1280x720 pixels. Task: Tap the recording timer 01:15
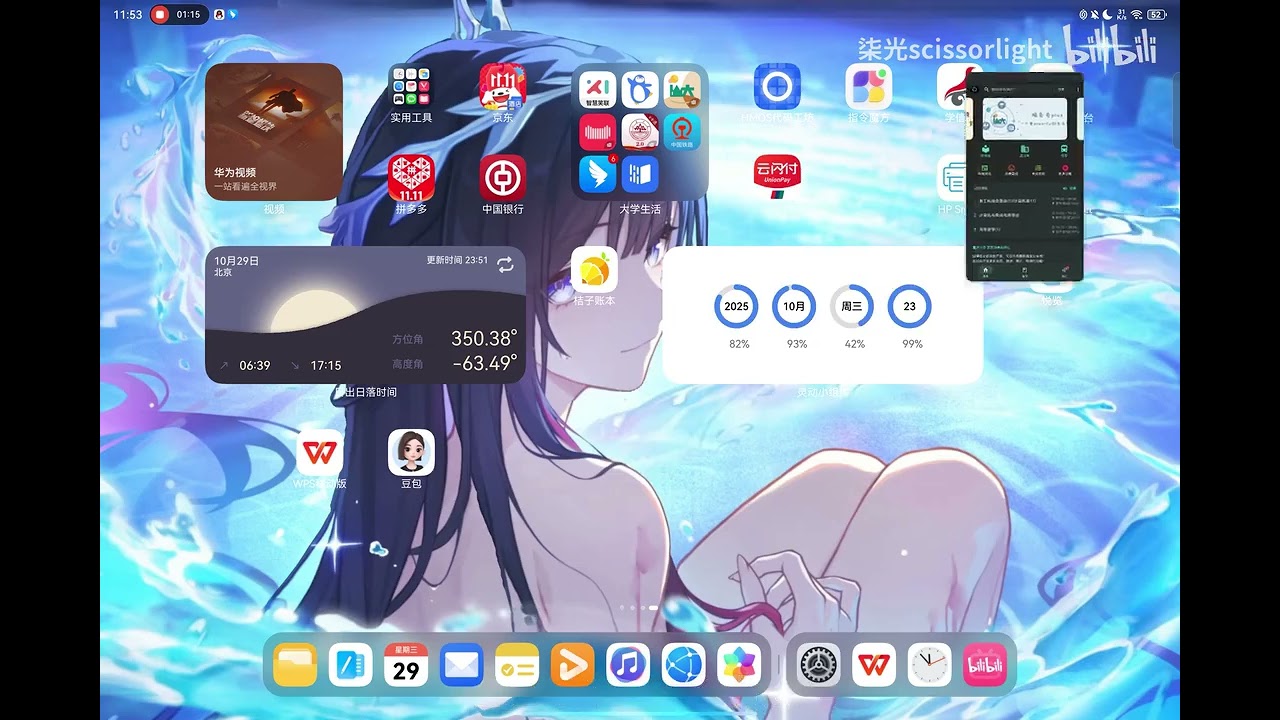coord(188,15)
